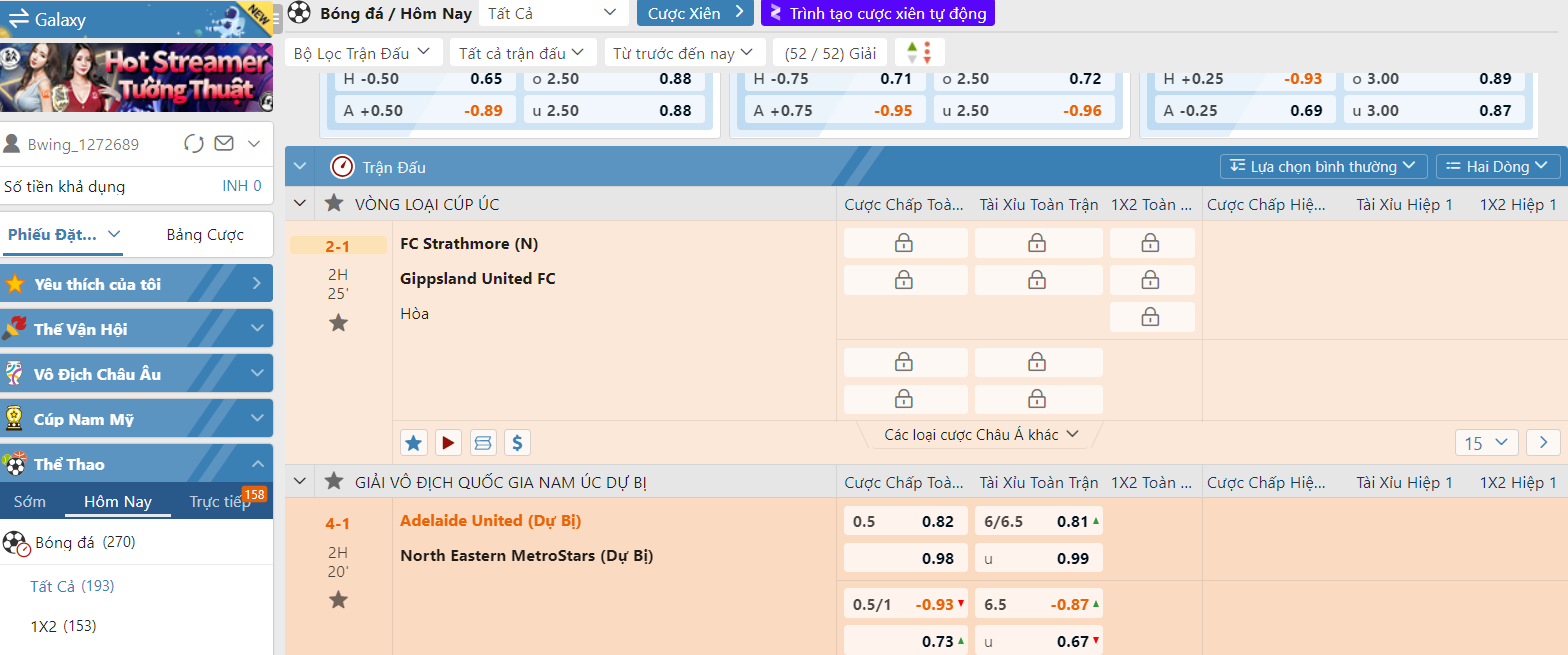Image resolution: width=1568 pixels, height=655 pixels.
Task: Open the dollar sign icon under FC Strathmore match
Action: 517,442
